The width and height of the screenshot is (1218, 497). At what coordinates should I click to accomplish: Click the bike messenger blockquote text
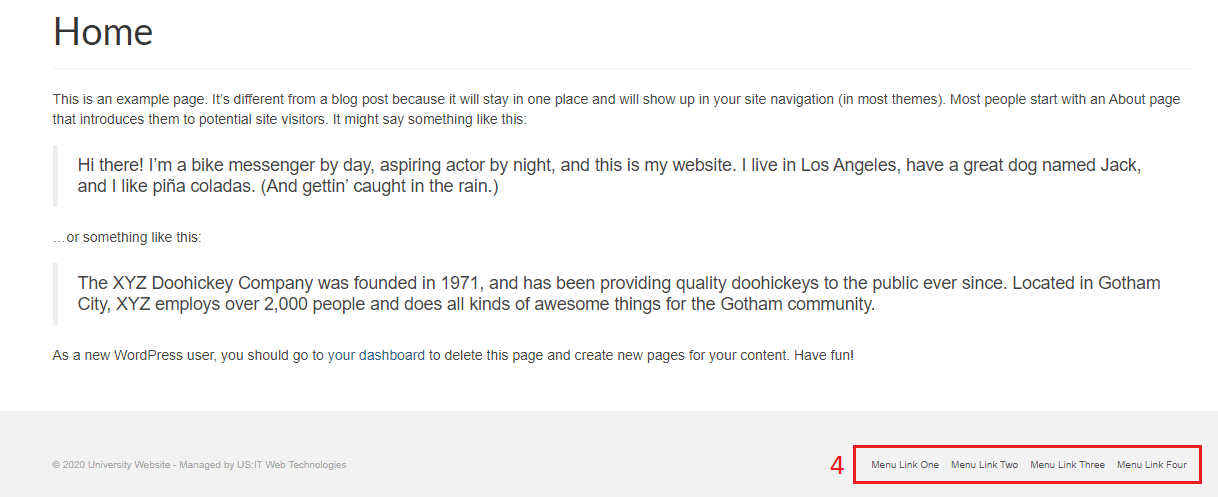click(610, 176)
